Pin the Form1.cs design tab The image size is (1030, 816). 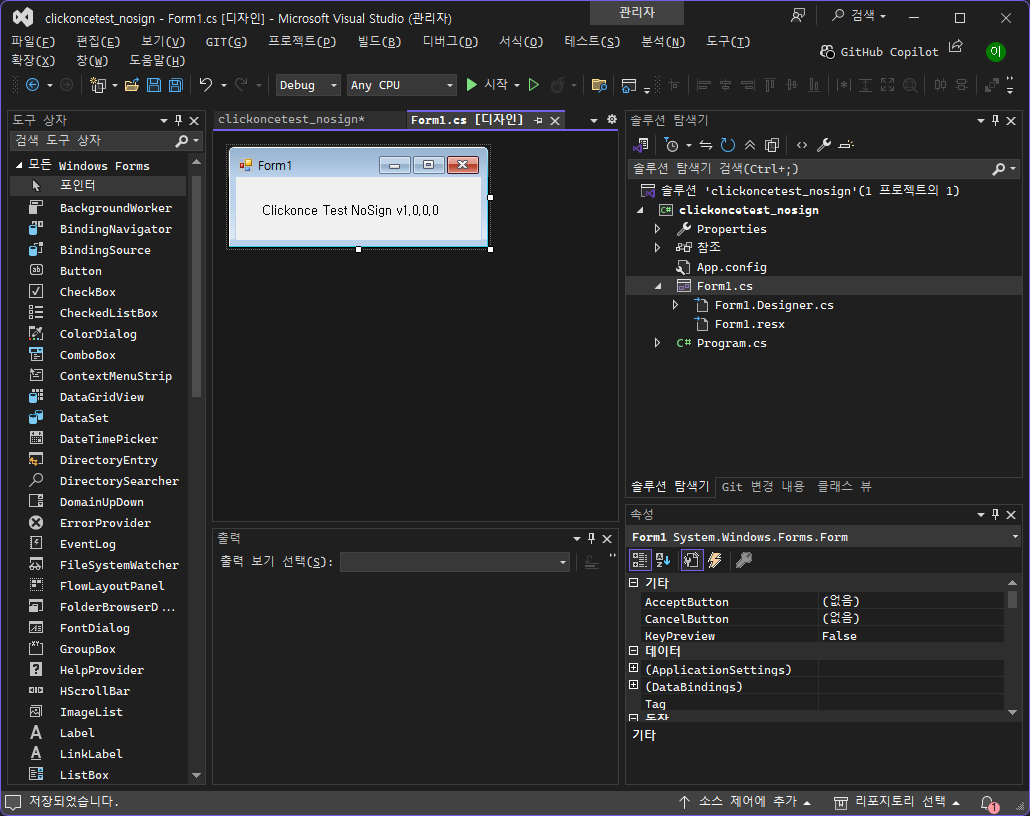point(539,120)
